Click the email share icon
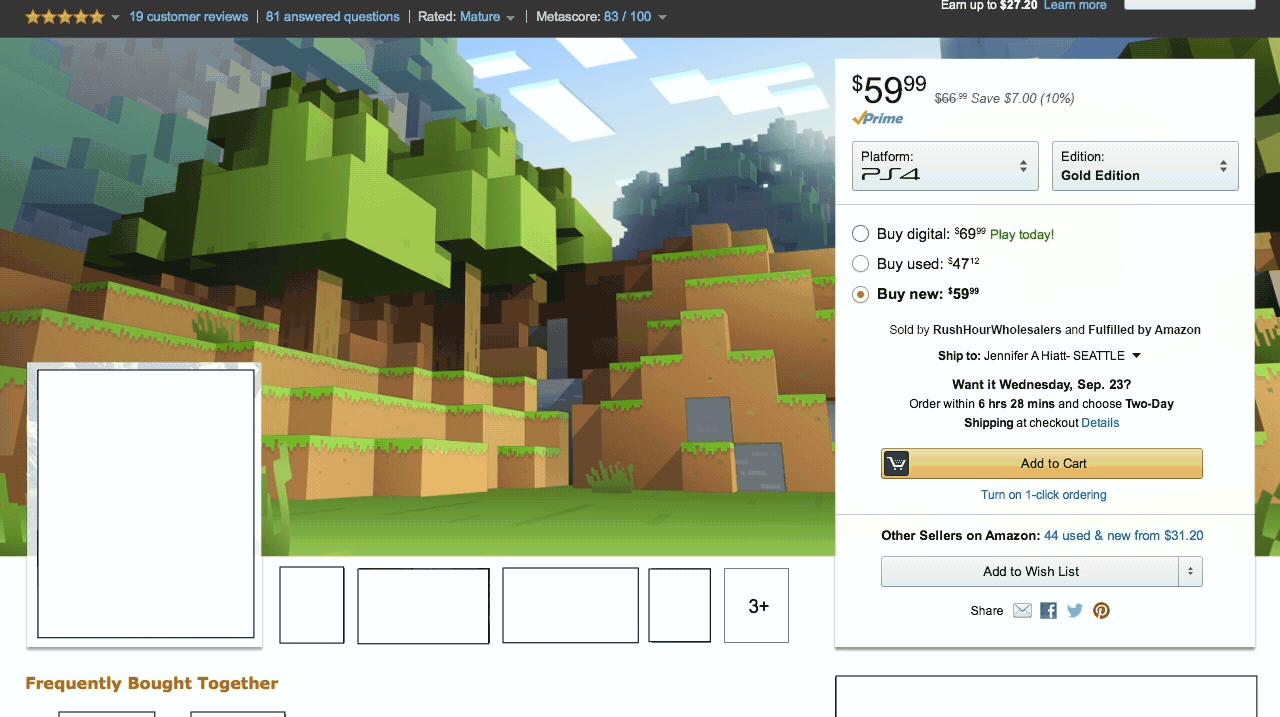Image resolution: width=1280 pixels, height=717 pixels. 1022,611
